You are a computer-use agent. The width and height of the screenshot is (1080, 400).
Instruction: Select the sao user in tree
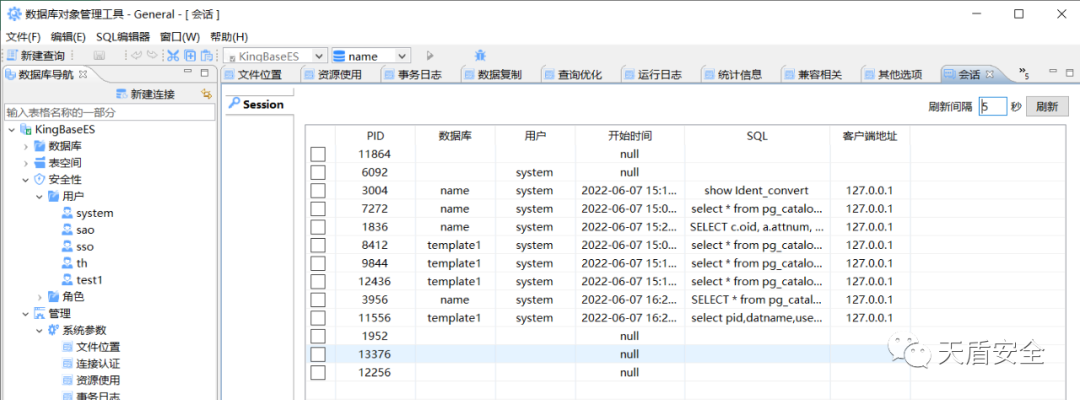[x=85, y=230]
